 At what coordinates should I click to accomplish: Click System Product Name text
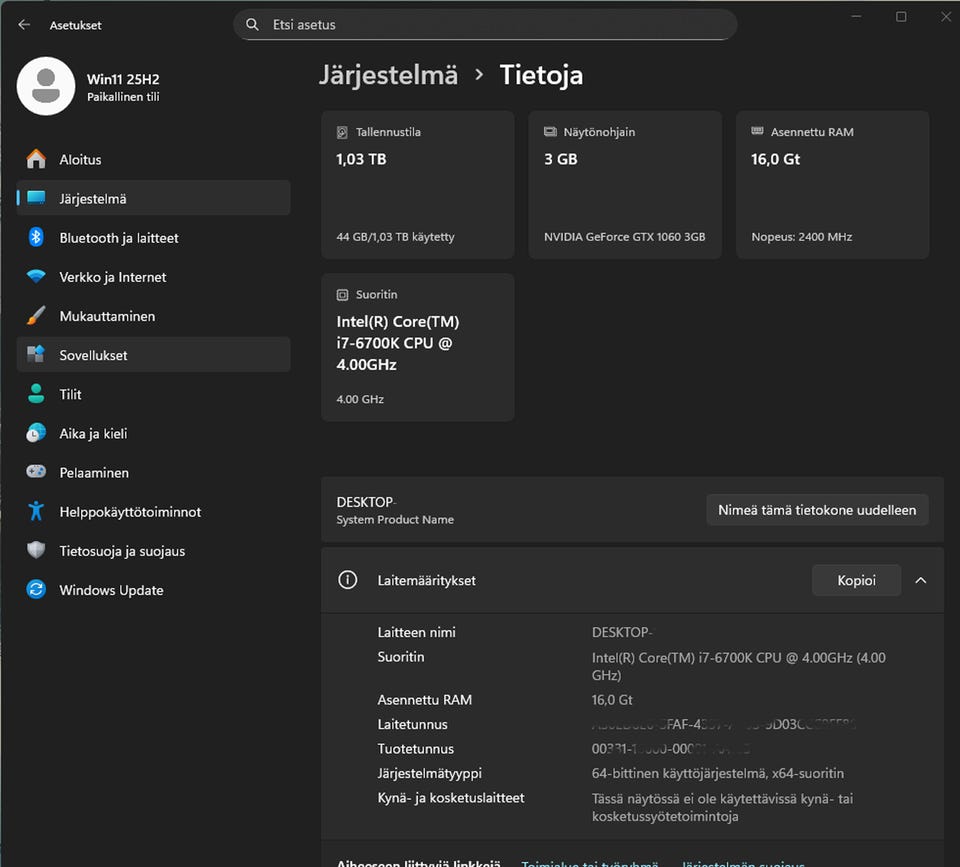tap(395, 519)
